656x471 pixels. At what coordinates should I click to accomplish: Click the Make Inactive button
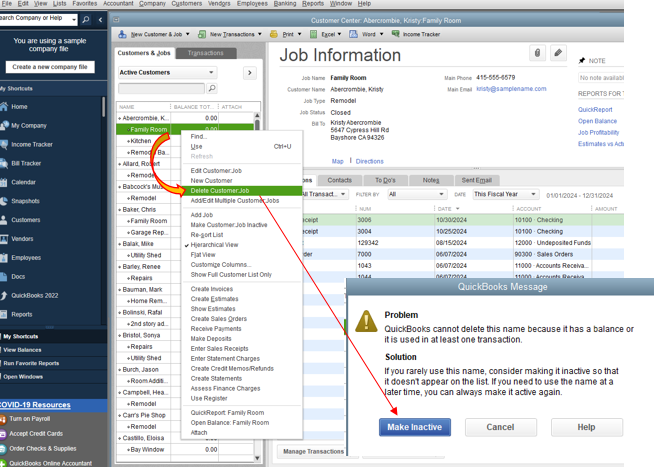pos(415,427)
